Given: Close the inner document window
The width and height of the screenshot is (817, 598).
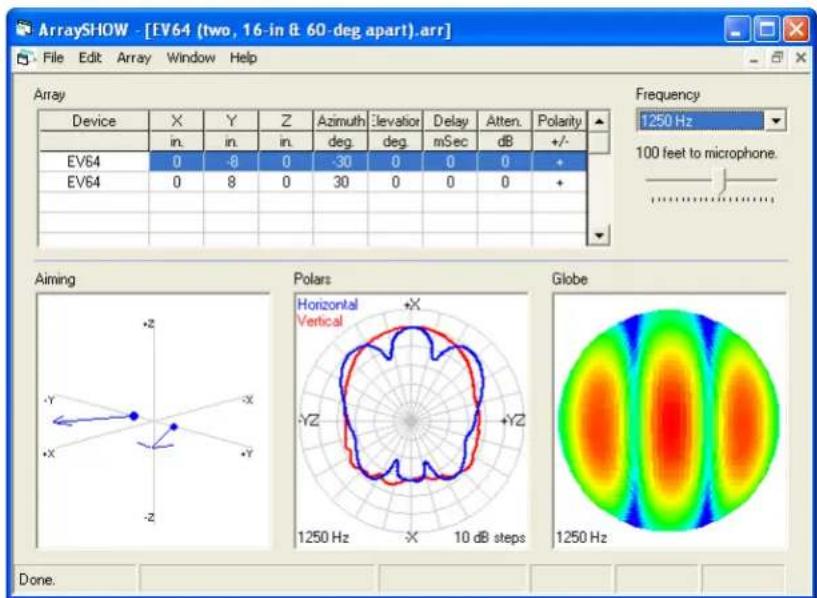Looking at the screenshot, I should pyautogui.click(x=801, y=58).
